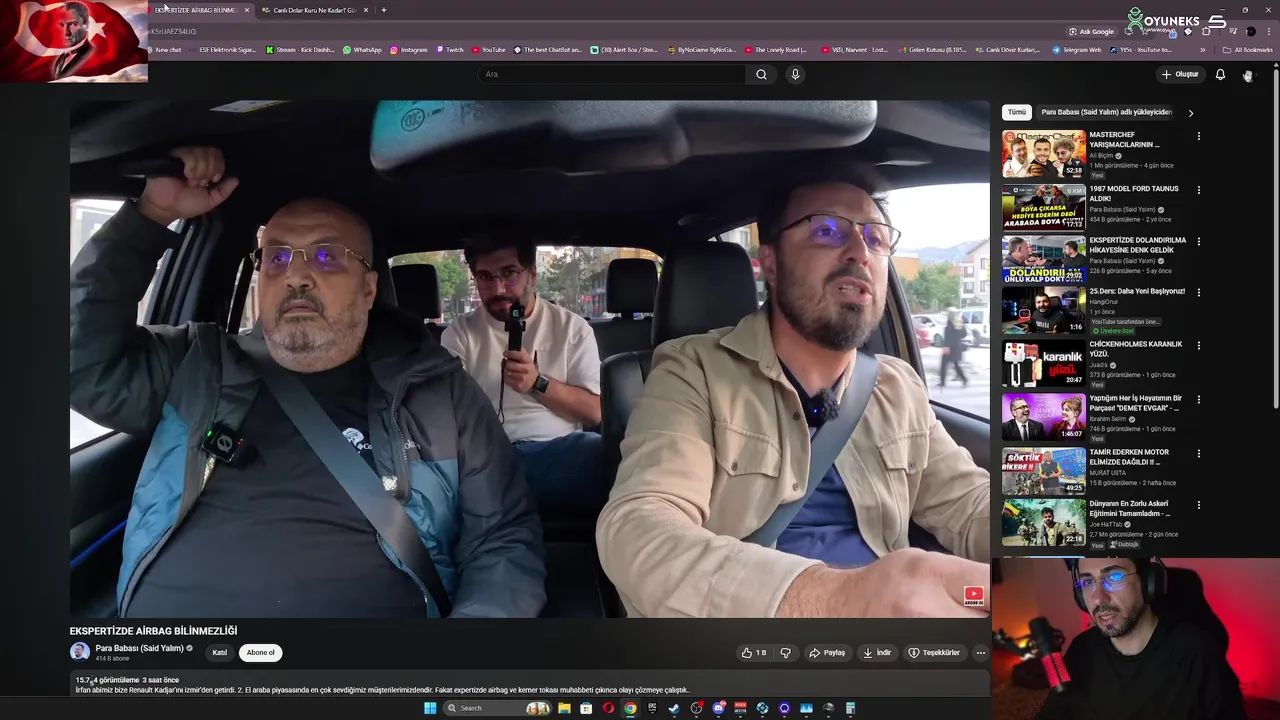Open Windows Start menu
Viewport: 1280px width, 720px height.
pyautogui.click(x=430, y=708)
